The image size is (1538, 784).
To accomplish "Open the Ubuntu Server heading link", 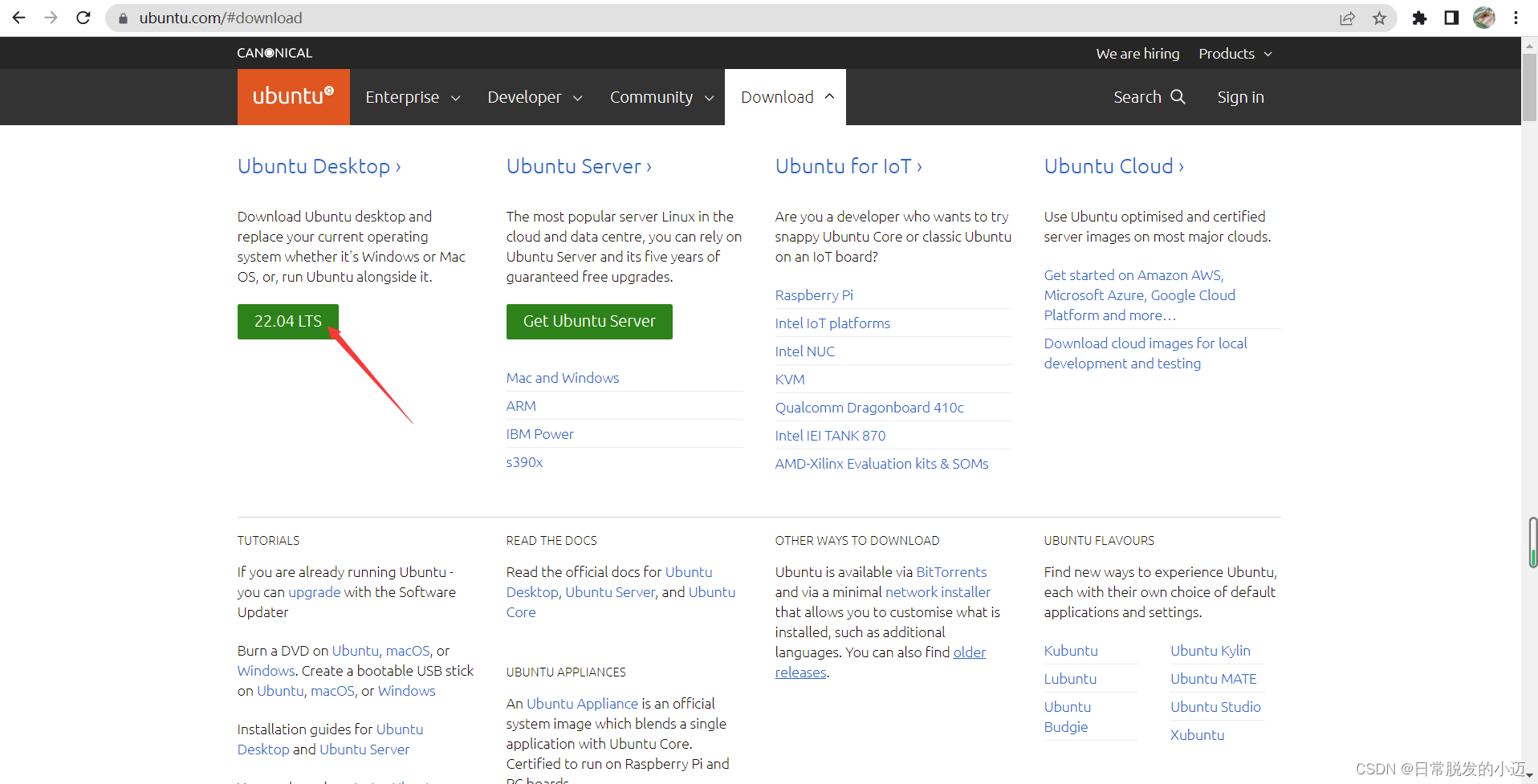I will 579,166.
